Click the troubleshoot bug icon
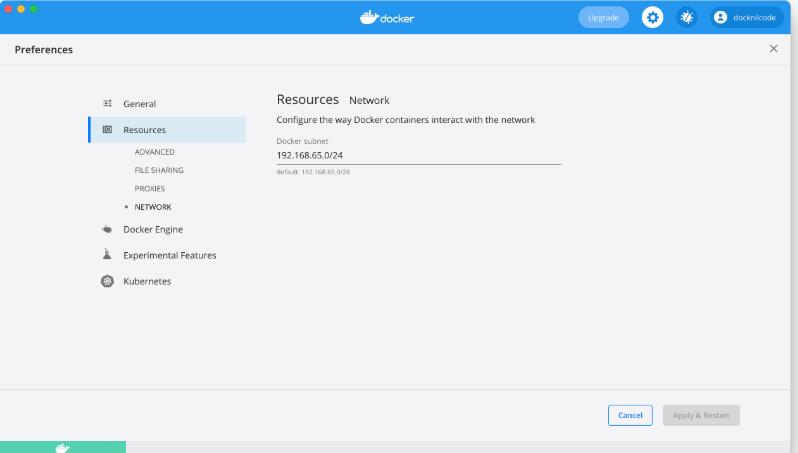798x453 pixels. 688,17
